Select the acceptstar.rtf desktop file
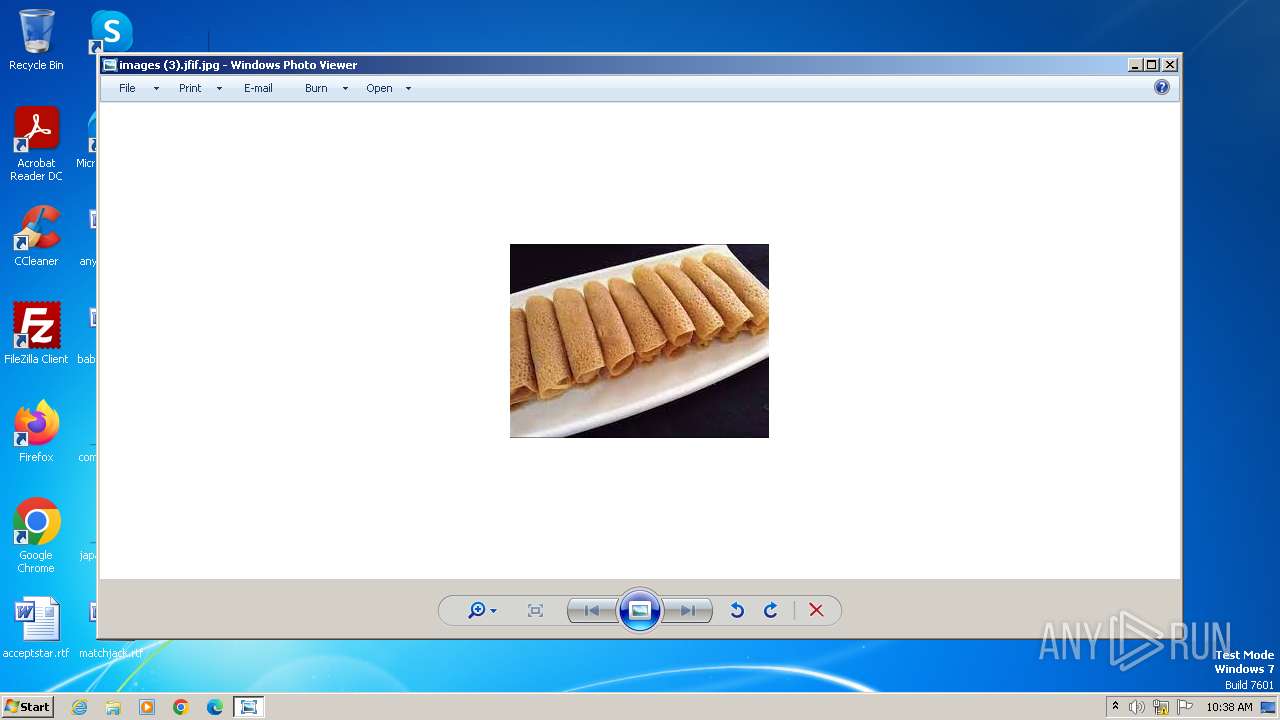 tap(36, 628)
